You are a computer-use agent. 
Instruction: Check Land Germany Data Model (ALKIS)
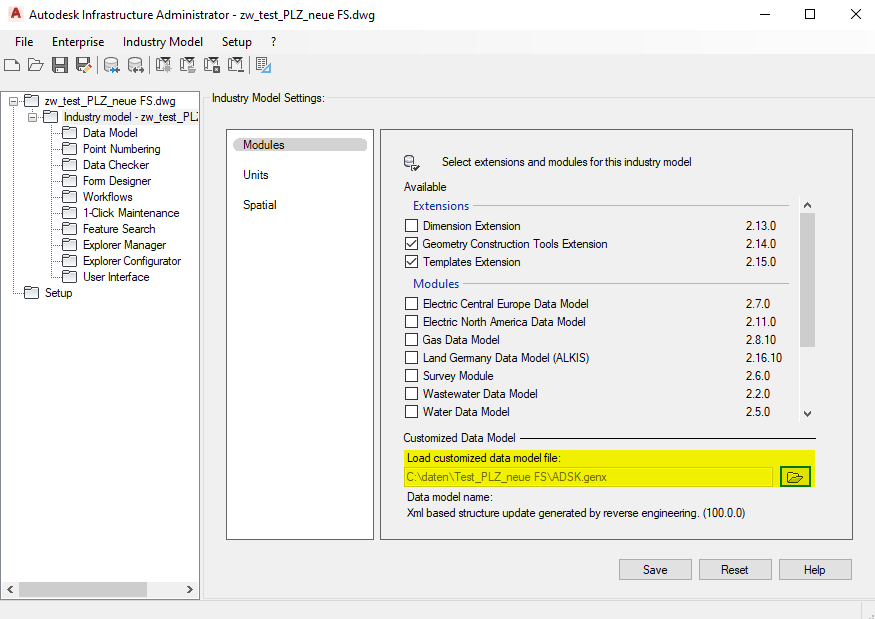coord(411,357)
